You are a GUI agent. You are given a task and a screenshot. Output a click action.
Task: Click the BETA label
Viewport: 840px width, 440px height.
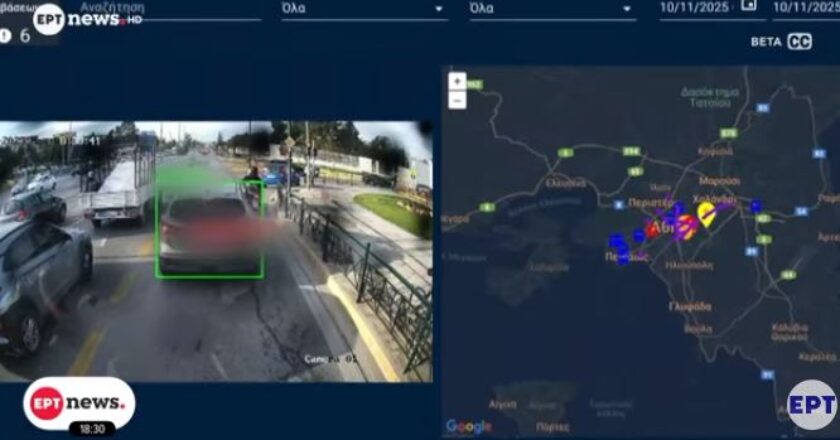tap(765, 42)
